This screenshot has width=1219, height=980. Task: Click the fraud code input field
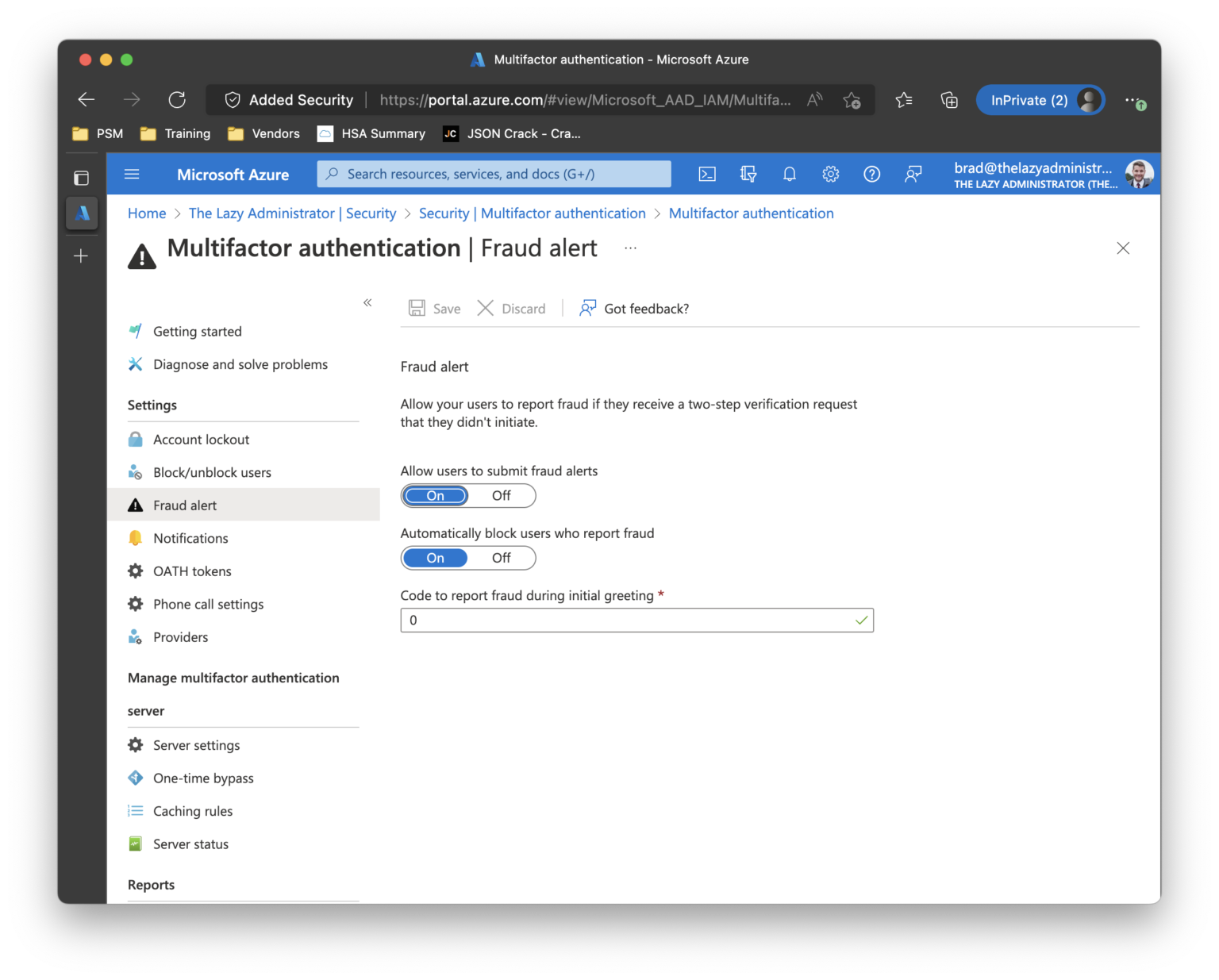tap(636, 621)
